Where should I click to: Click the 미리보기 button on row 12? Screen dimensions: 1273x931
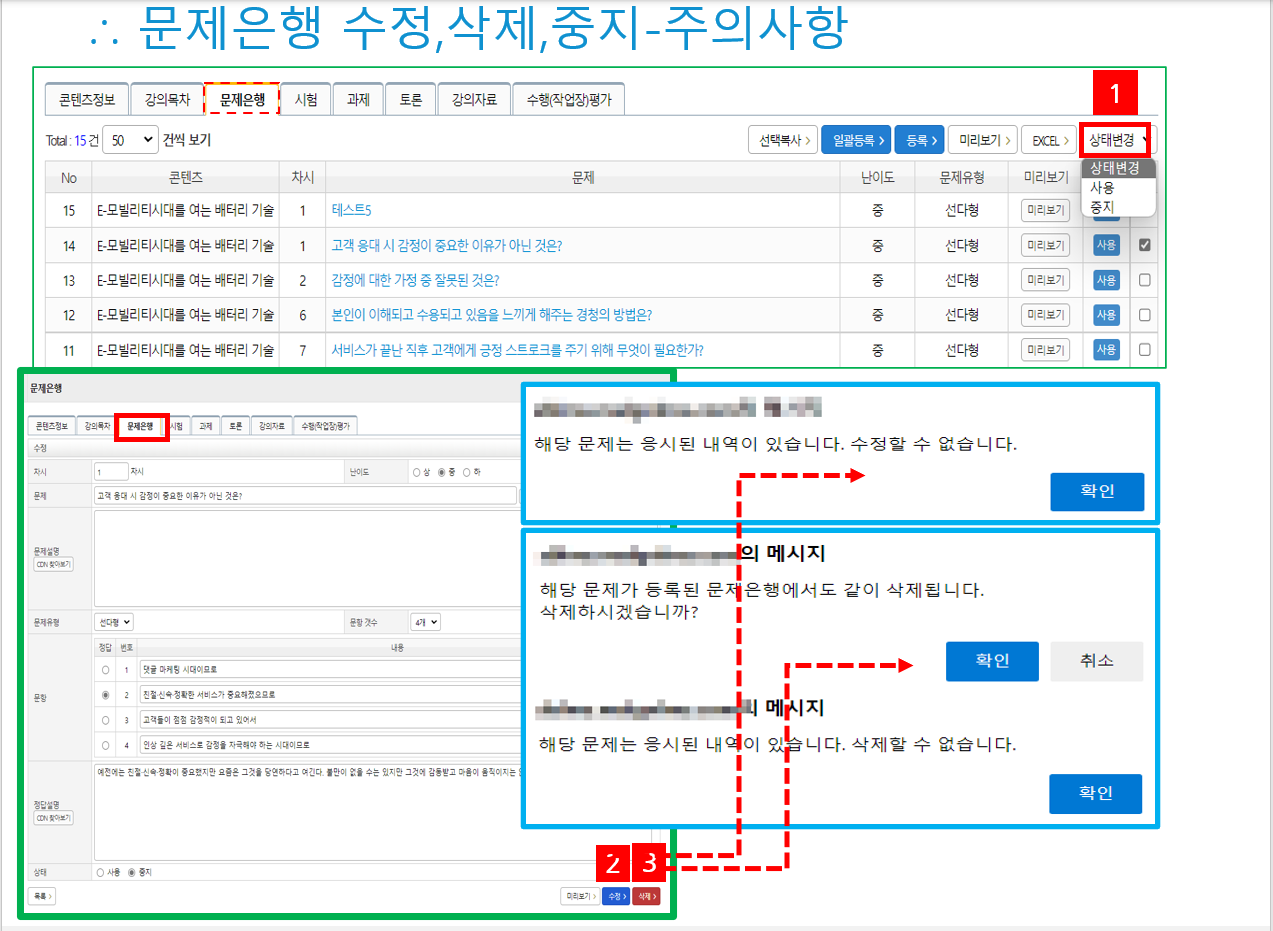(x=1045, y=315)
